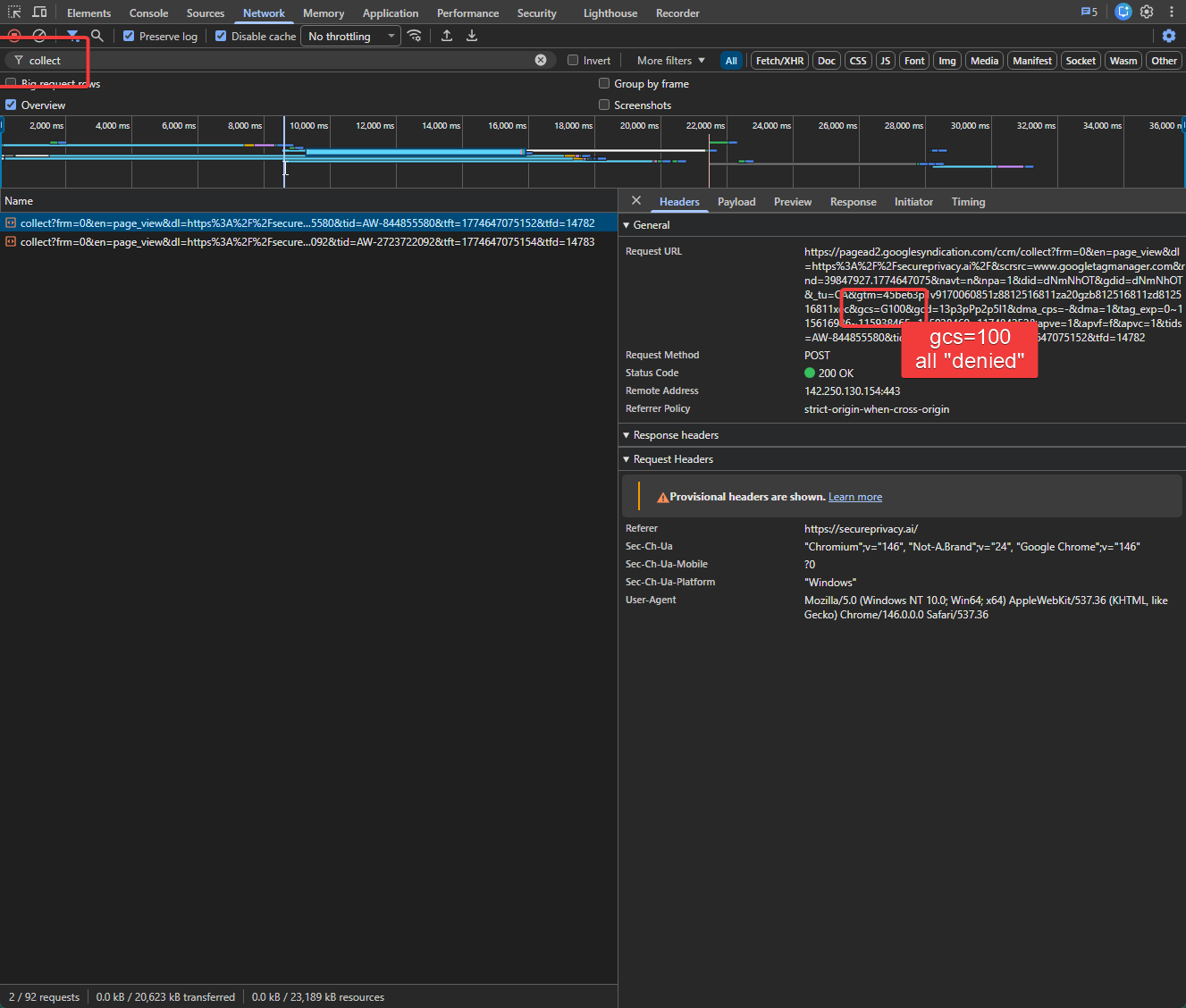Open the No throttling dropdown
This screenshot has width=1186, height=1008.
coord(351,36)
